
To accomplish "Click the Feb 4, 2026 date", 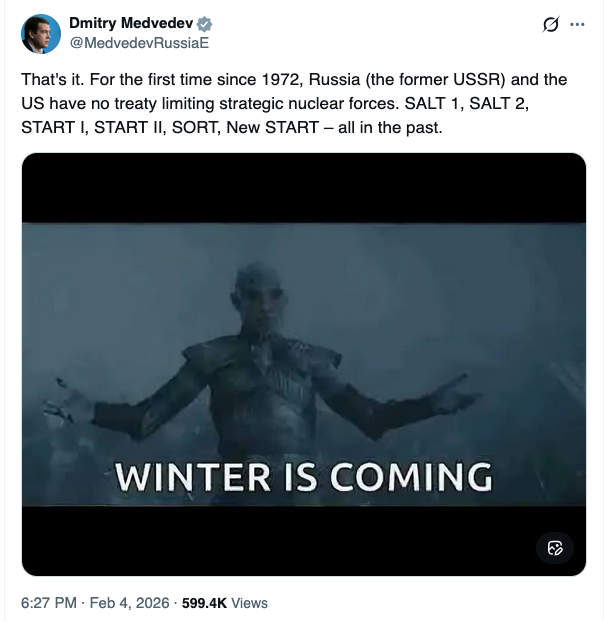I will point(130,603).
